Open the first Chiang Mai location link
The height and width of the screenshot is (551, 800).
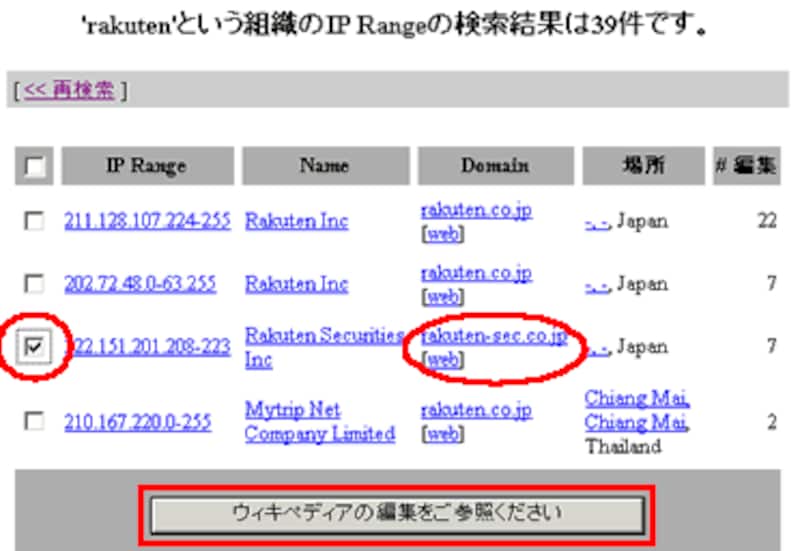pos(637,398)
